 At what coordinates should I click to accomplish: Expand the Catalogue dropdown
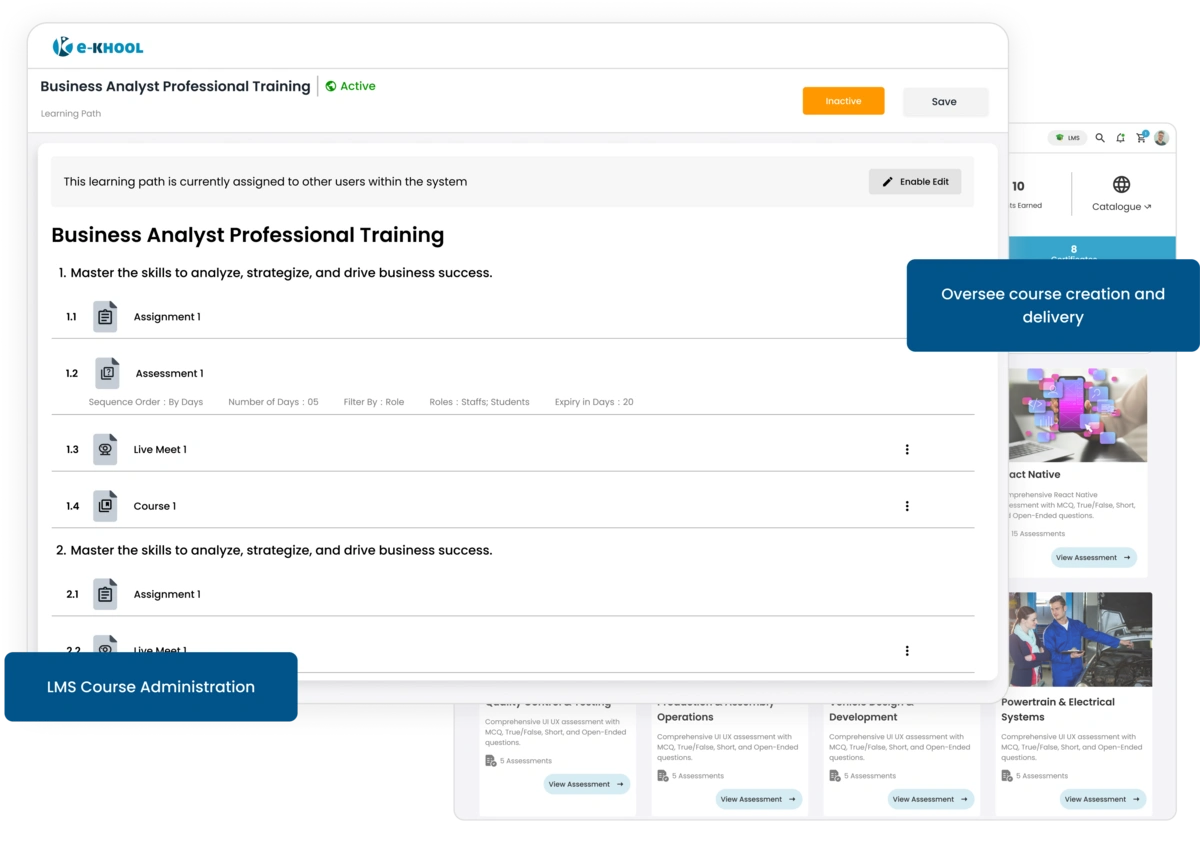click(1121, 206)
